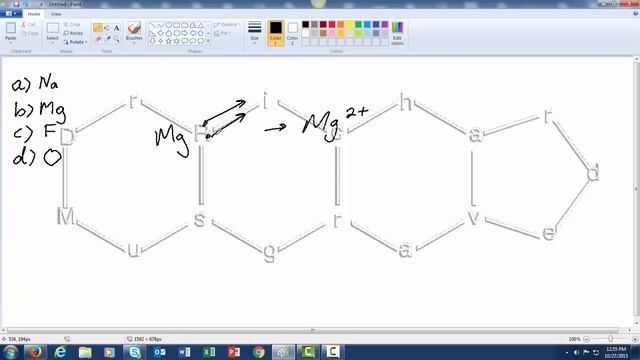Select the Pencil tool

(98, 28)
